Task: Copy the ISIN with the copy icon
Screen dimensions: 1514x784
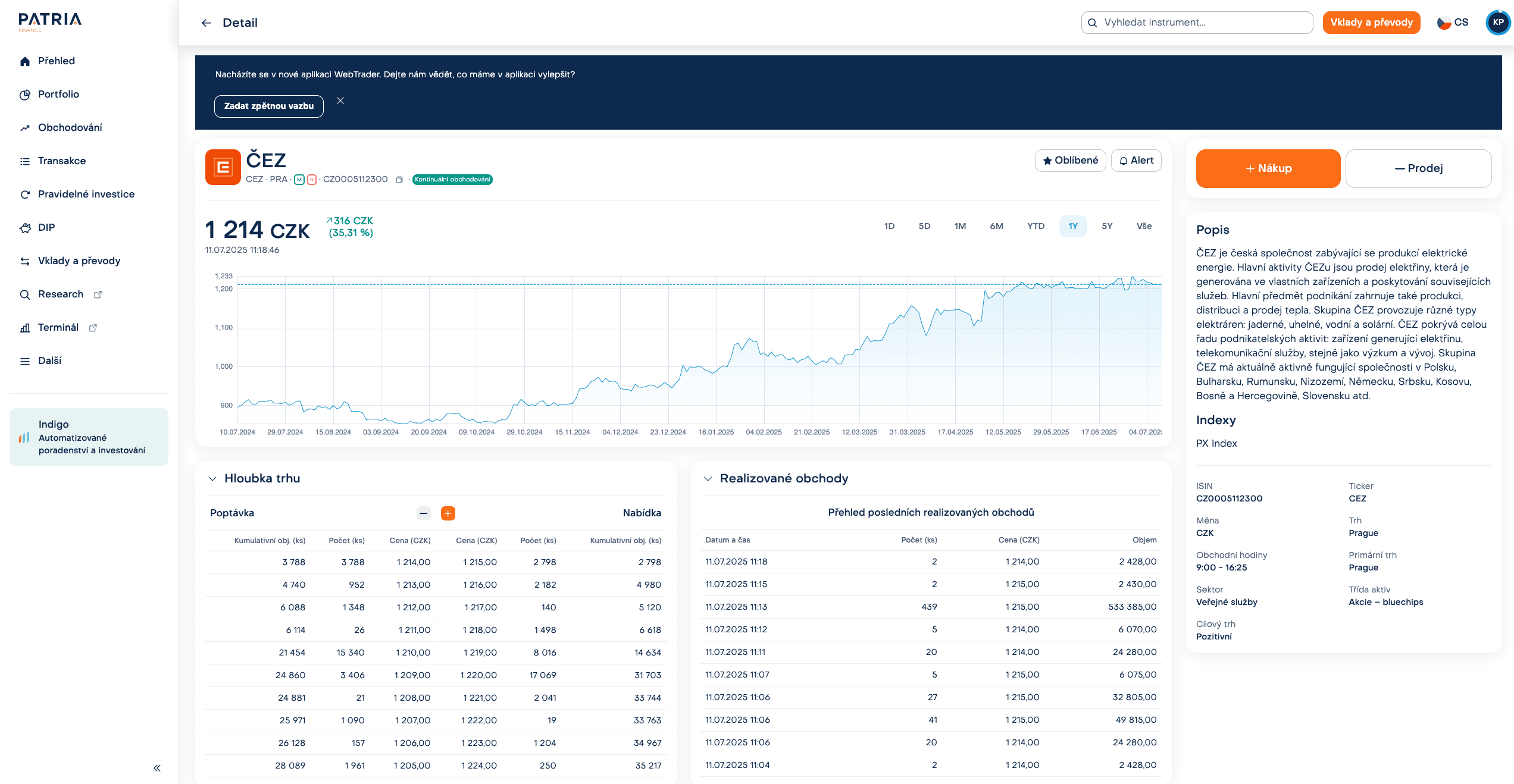Action: [399, 180]
